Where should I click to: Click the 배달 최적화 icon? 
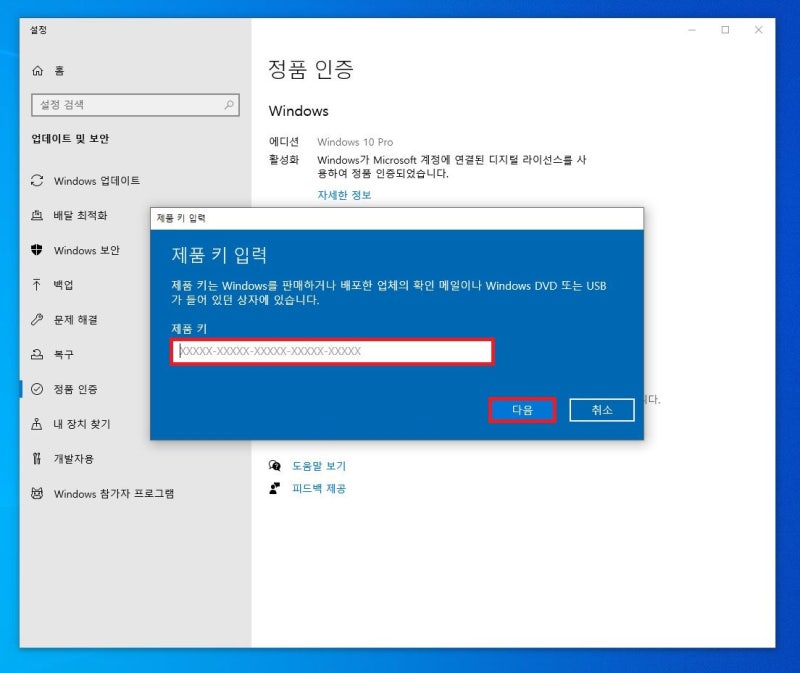click(37, 215)
